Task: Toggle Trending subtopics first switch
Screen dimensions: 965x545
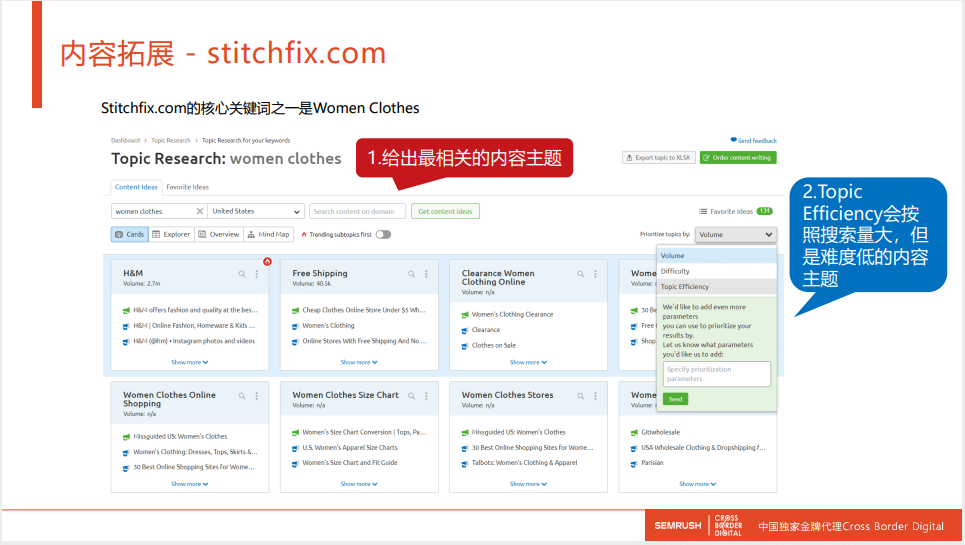Action: [383, 234]
